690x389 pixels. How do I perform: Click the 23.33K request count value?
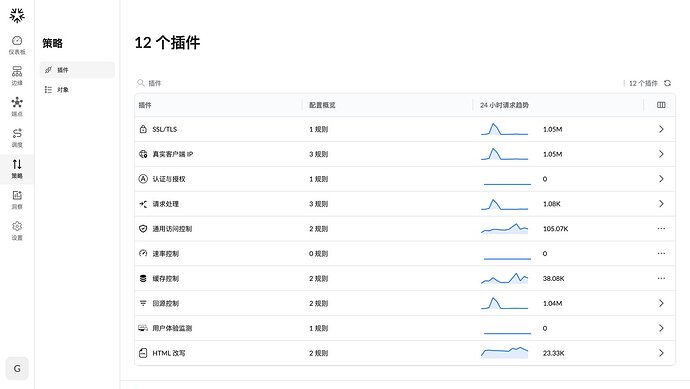(554, 353)
